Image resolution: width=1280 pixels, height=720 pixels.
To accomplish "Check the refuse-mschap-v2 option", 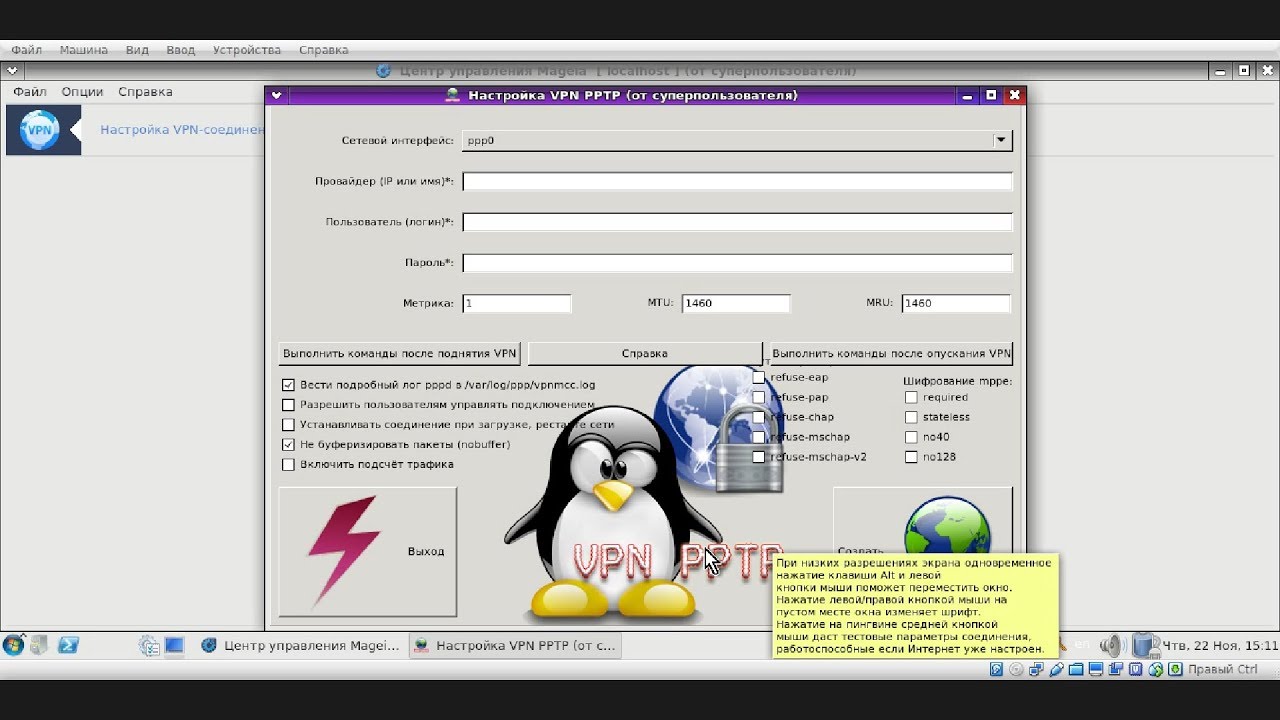I will tap(759, 457).
